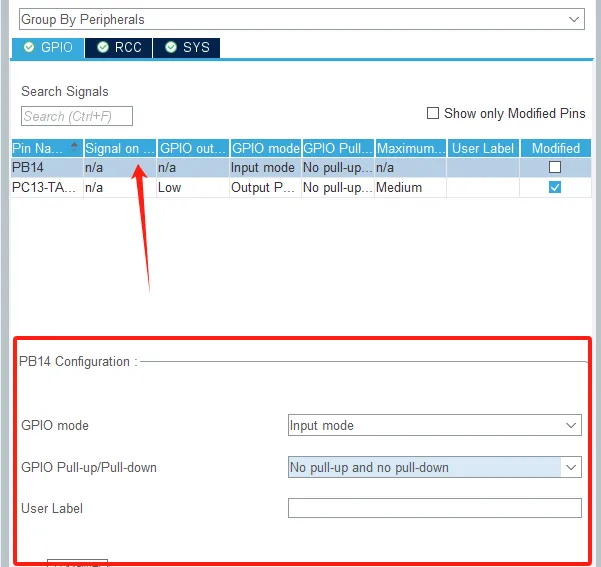The width and height of the screenshot is (601, 567).
Task: Click the GPIO output level column header
Action: pos(192,148)
